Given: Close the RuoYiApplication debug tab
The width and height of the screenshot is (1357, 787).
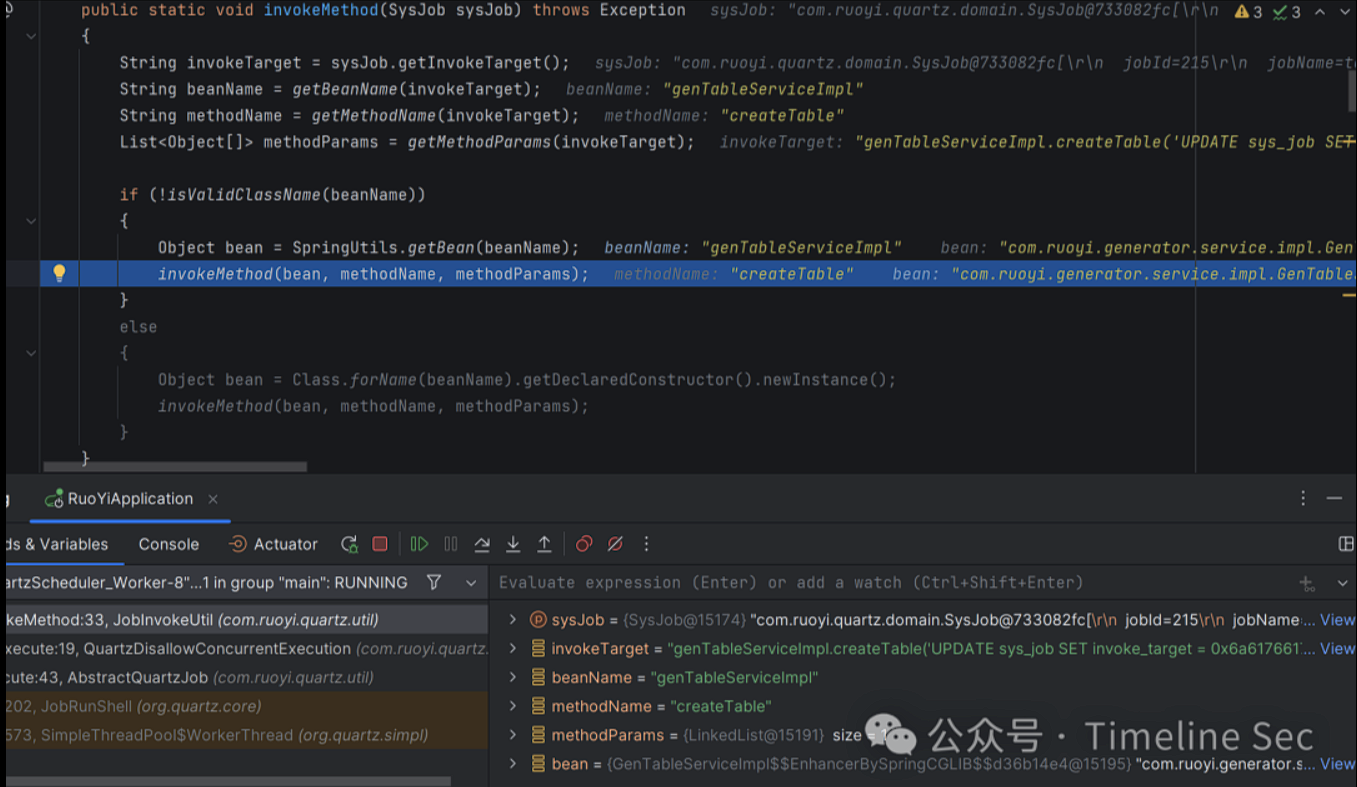Looking at the screenshot, I should click(212, 499).
